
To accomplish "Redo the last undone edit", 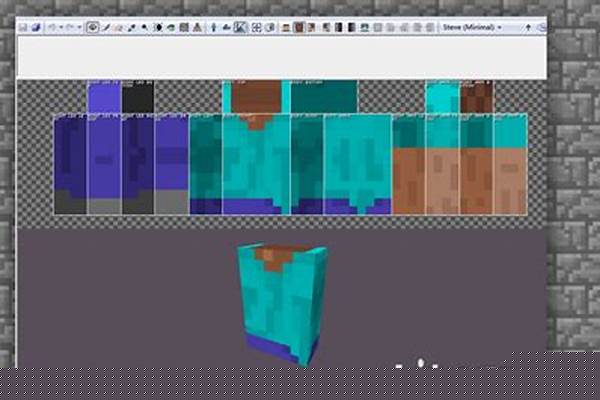I will click(67, 27).
